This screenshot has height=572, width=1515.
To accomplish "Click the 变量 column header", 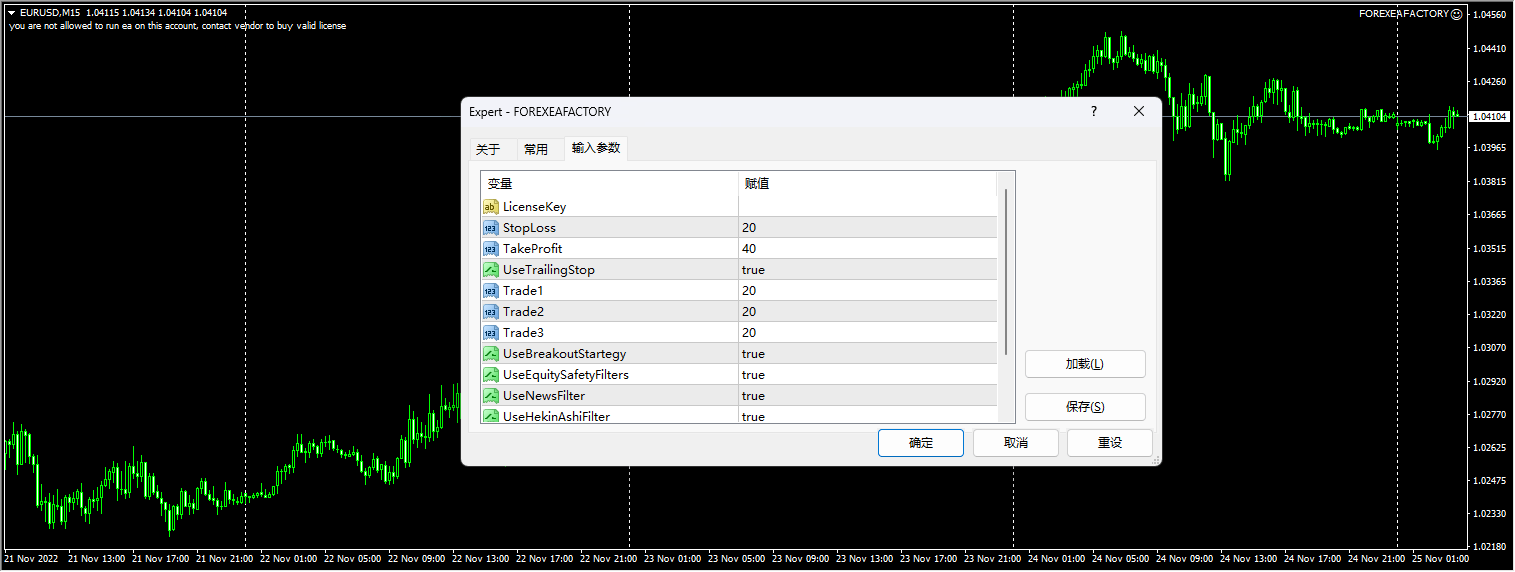I will [610, 184].
